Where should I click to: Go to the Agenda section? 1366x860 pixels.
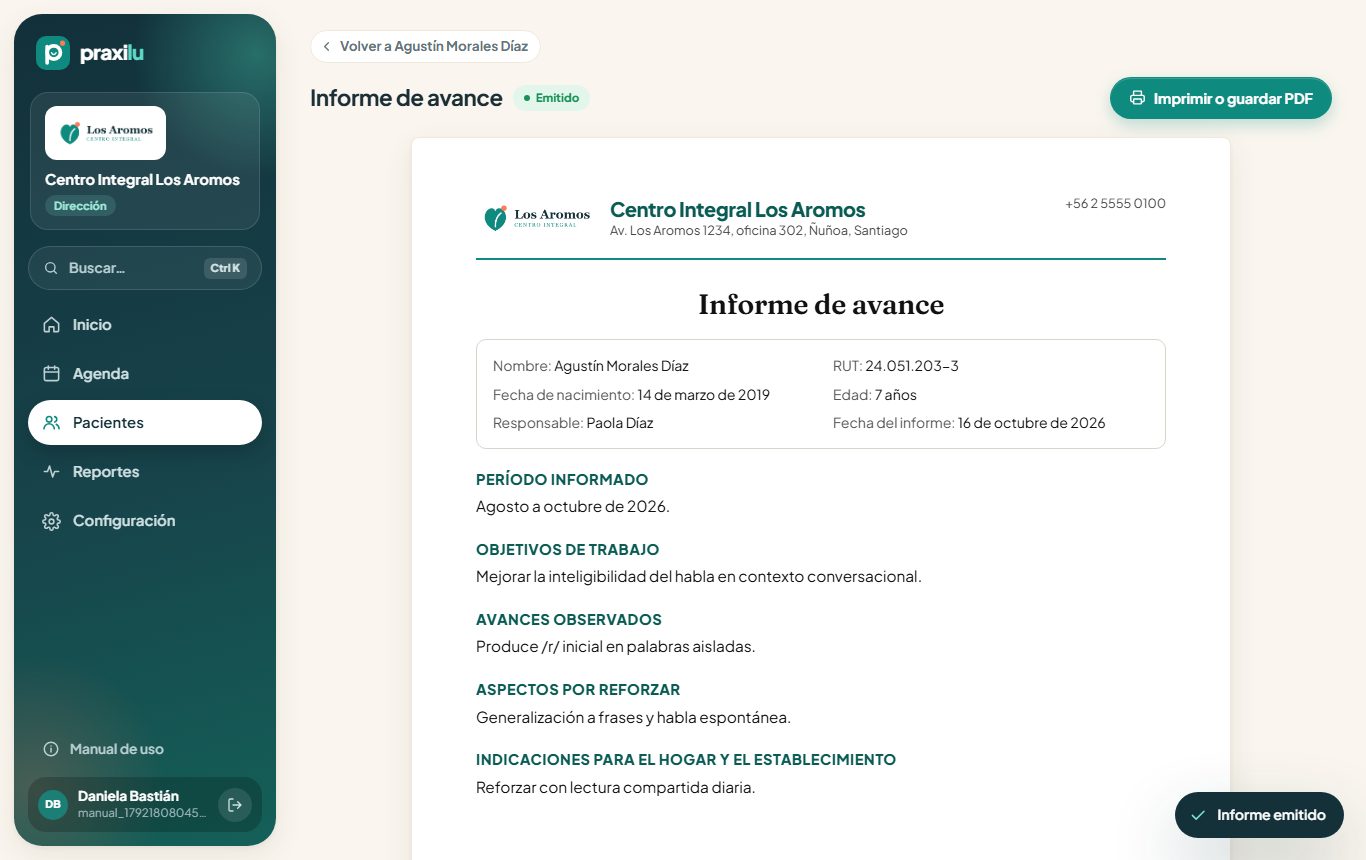(x=145, y=374)
